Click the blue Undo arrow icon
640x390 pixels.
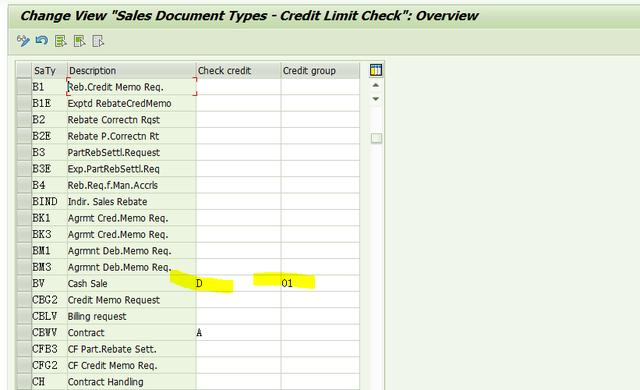(x=42, y=41)
